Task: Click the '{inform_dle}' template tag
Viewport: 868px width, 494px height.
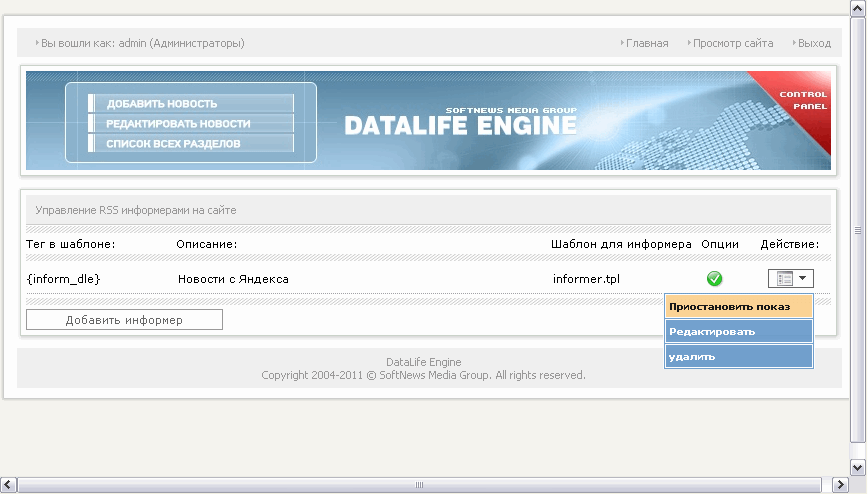Action: coord(64,279)
